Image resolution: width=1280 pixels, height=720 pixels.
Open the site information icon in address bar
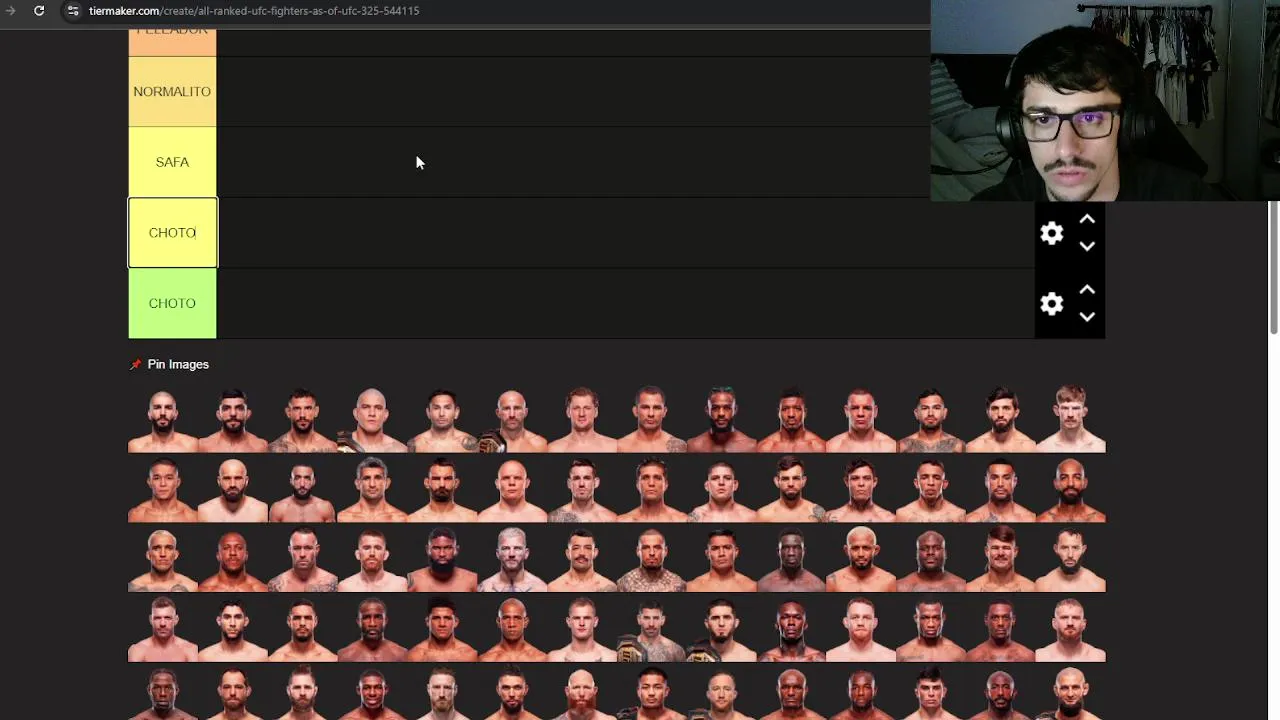[x=72, y=11]
